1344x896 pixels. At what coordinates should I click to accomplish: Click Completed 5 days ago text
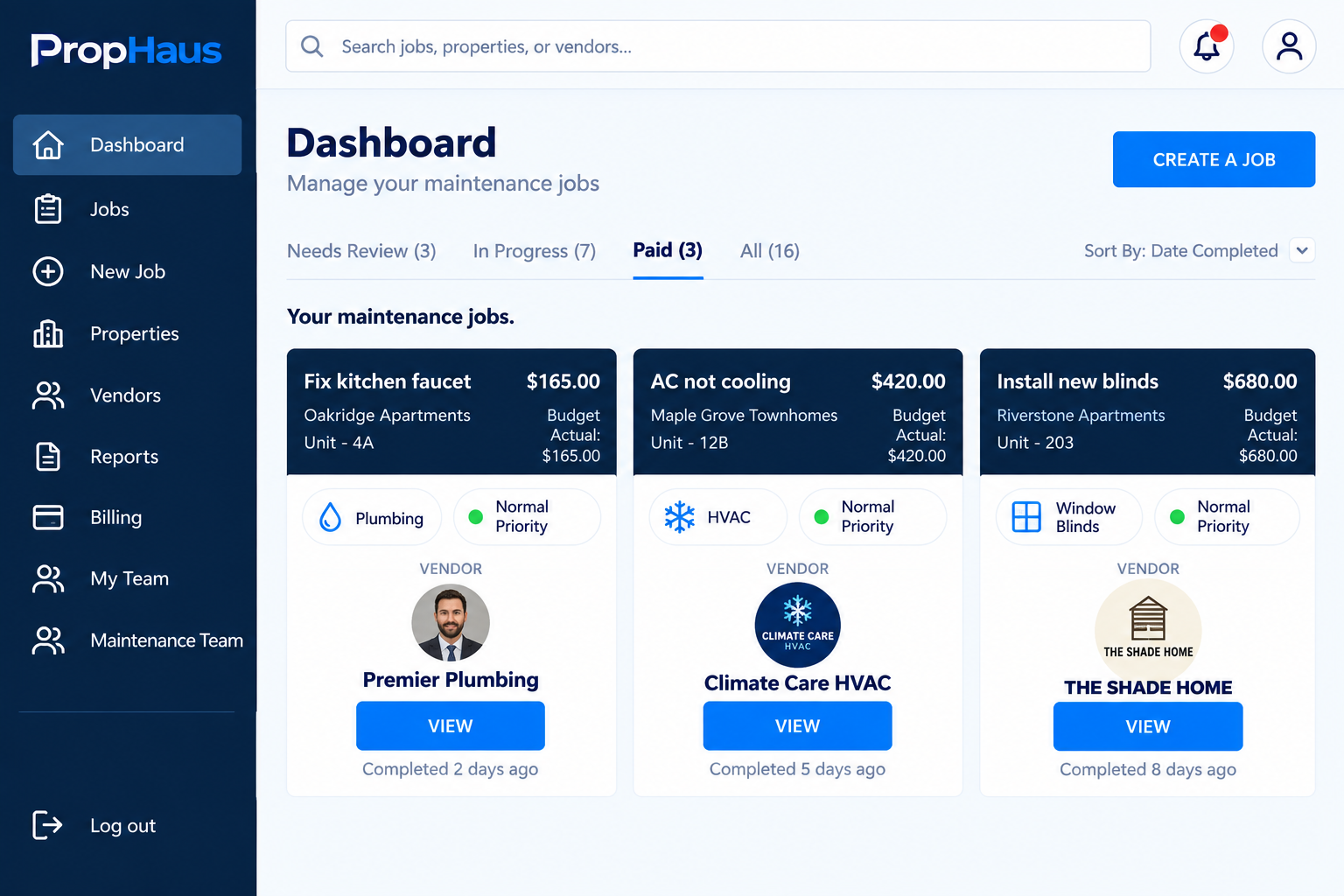(798, 769)
